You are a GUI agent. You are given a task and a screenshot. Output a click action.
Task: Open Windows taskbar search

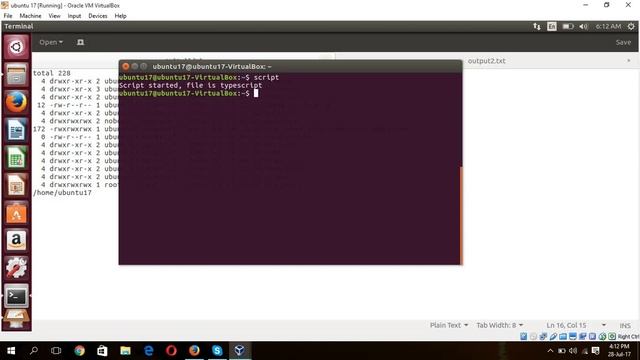coord(34,351)
